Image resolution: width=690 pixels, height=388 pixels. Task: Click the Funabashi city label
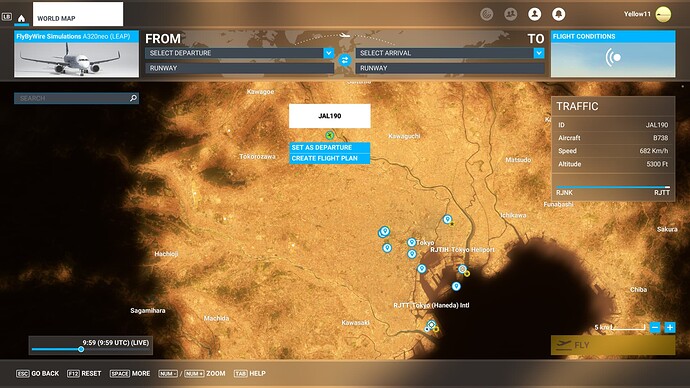558,204
